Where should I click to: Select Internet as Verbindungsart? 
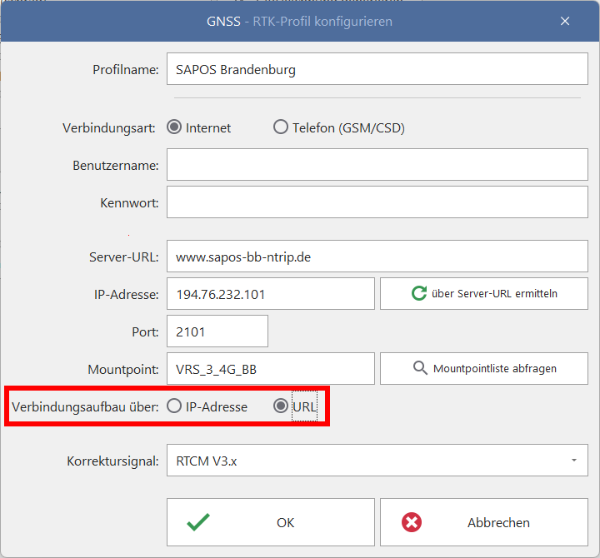coord(174,127)
